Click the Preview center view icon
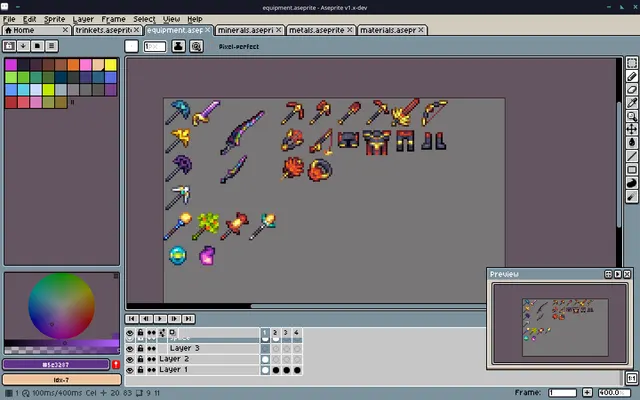This screenshot has height=400, width=640. click(608, 274)
